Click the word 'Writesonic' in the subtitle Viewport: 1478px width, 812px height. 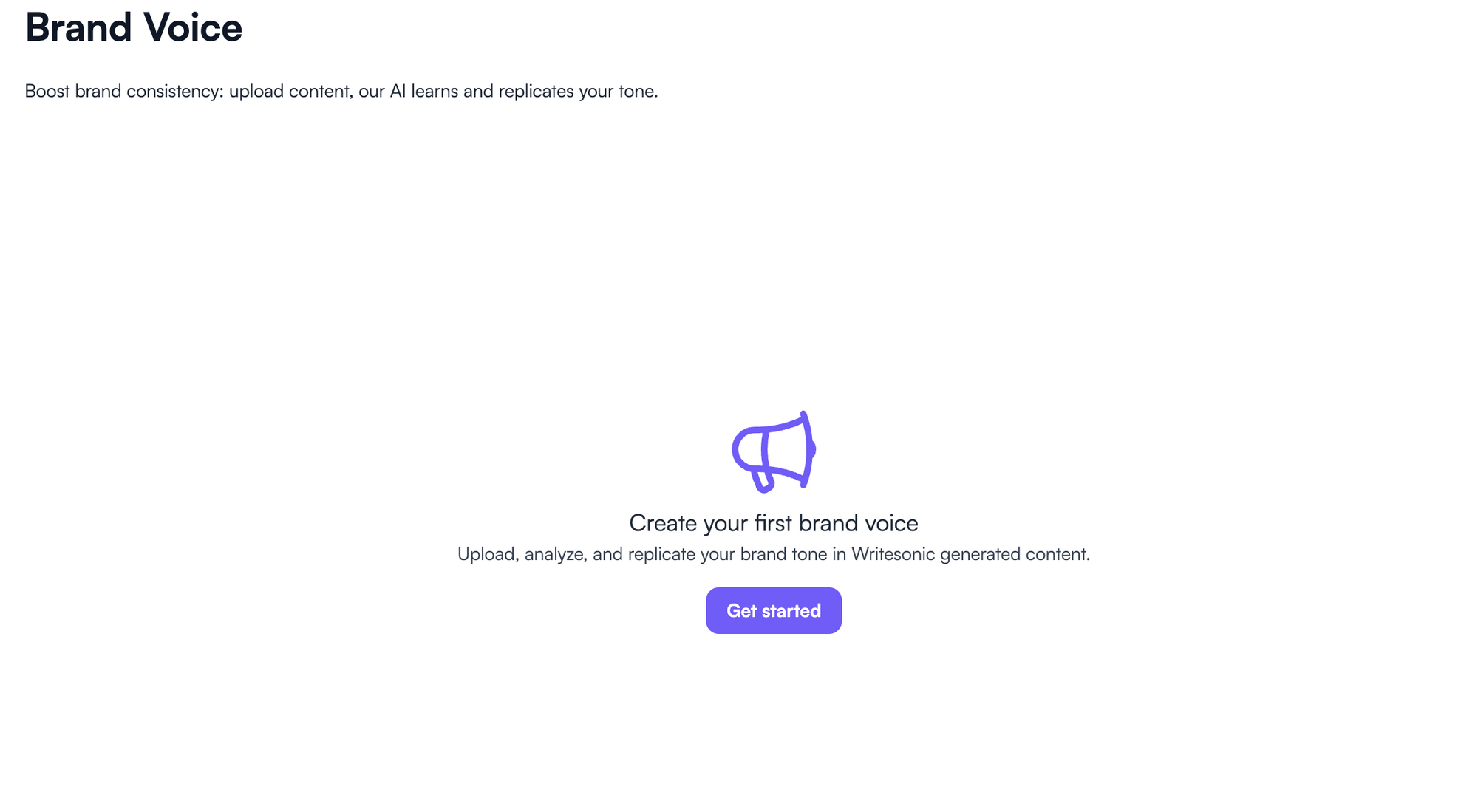(891, 553)
